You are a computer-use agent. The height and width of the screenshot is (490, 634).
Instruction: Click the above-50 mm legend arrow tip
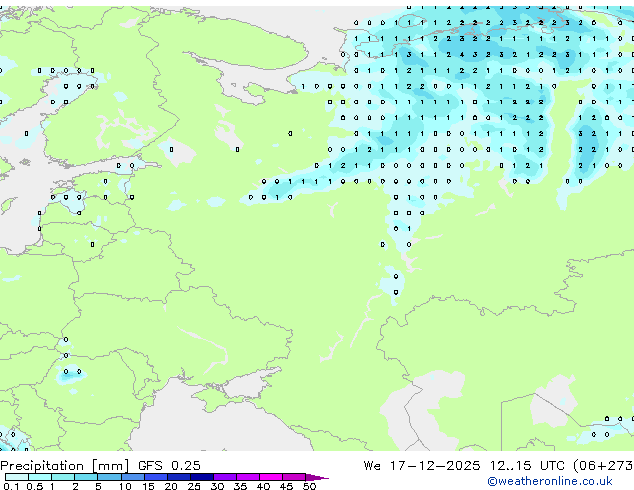(x=317, y=477)
